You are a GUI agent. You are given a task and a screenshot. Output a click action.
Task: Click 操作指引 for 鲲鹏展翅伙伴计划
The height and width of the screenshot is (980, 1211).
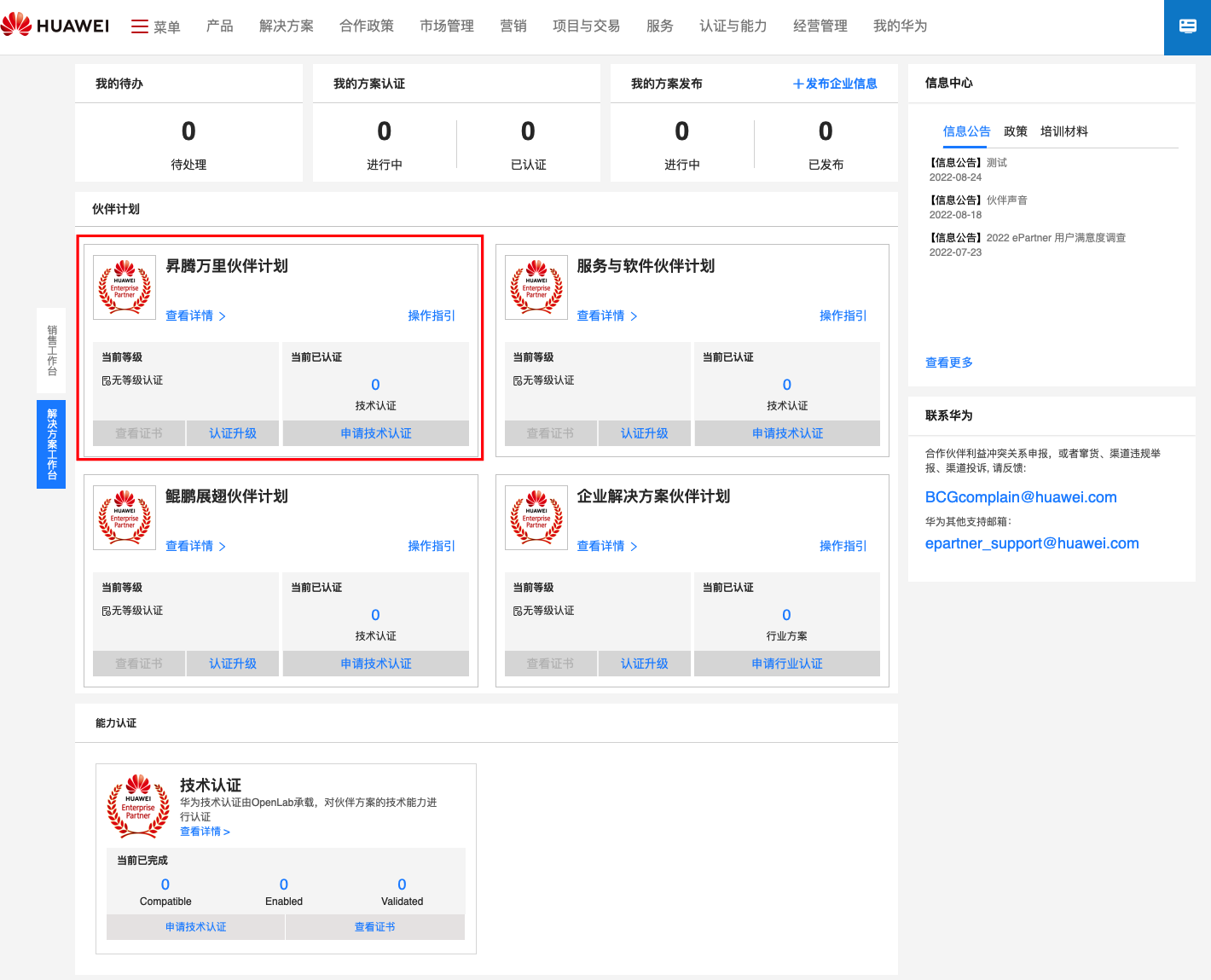(432, 546)
